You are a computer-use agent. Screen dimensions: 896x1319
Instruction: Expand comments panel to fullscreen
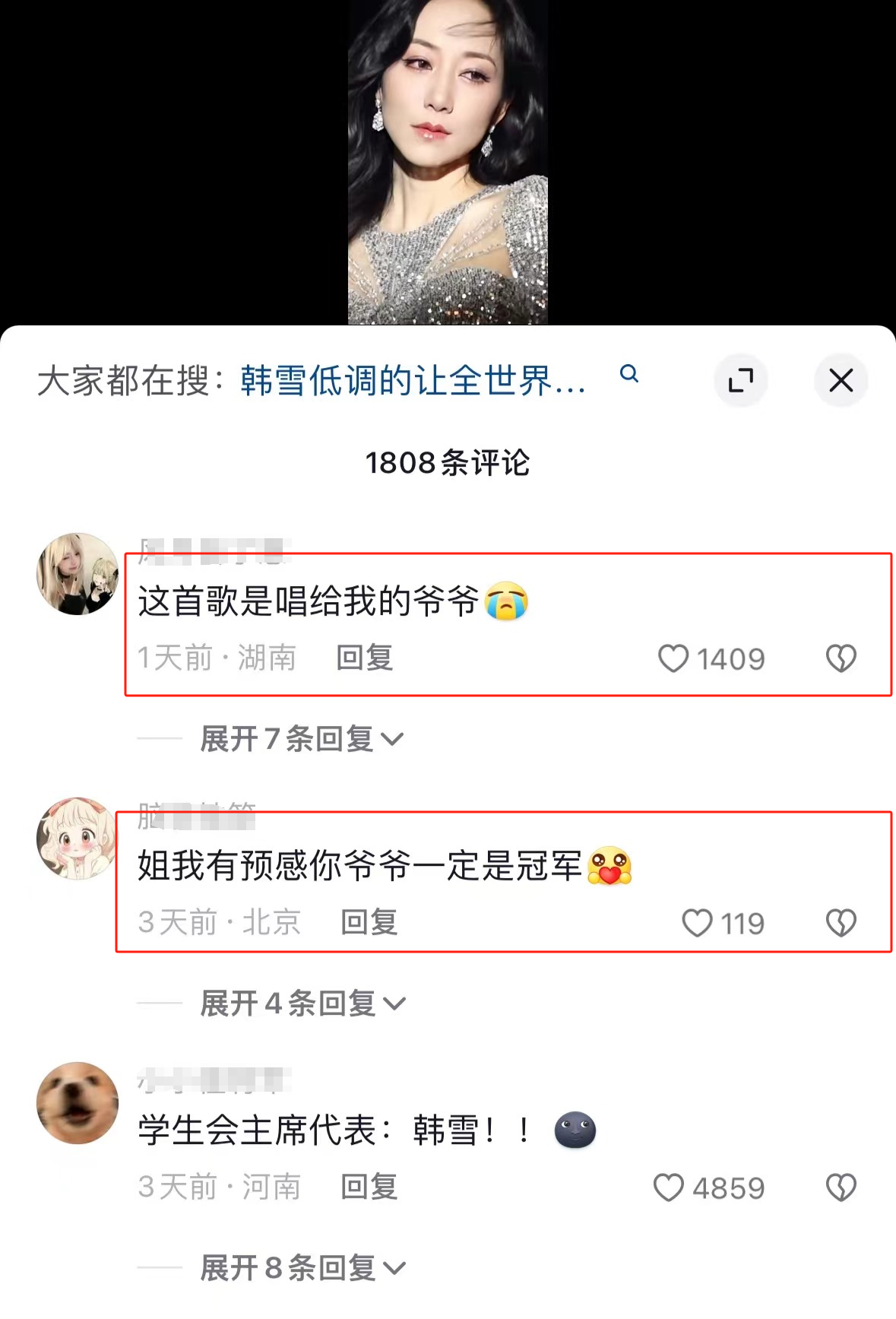tap(741, 380)
